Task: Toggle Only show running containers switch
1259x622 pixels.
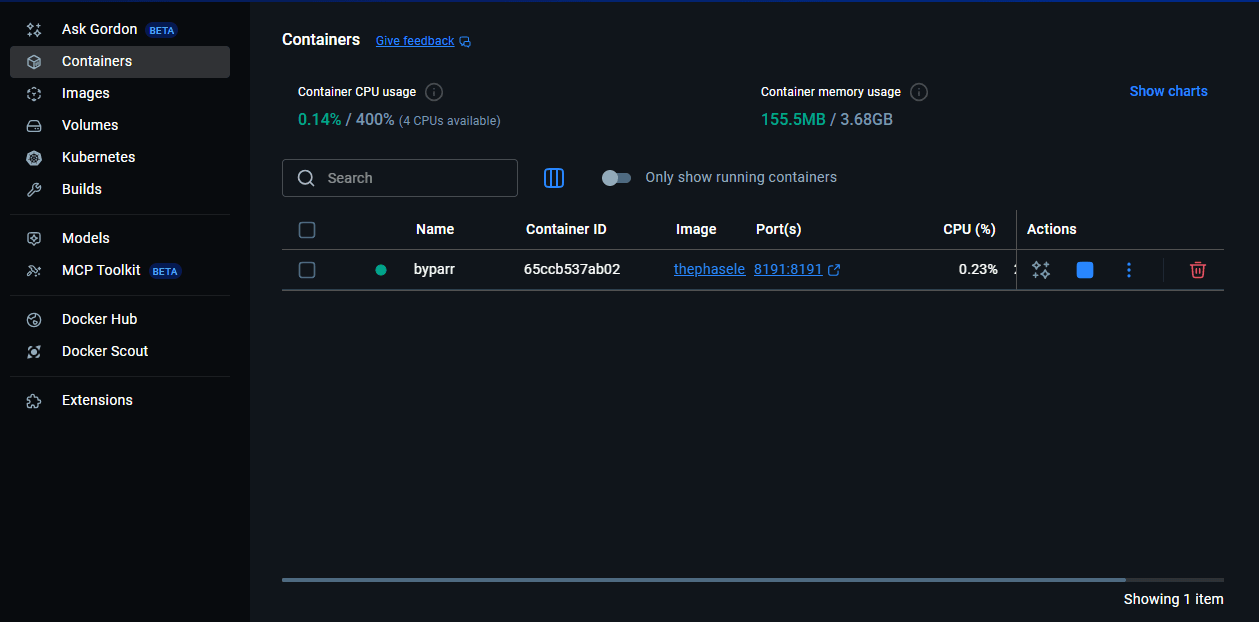Action: coord(616,177)
